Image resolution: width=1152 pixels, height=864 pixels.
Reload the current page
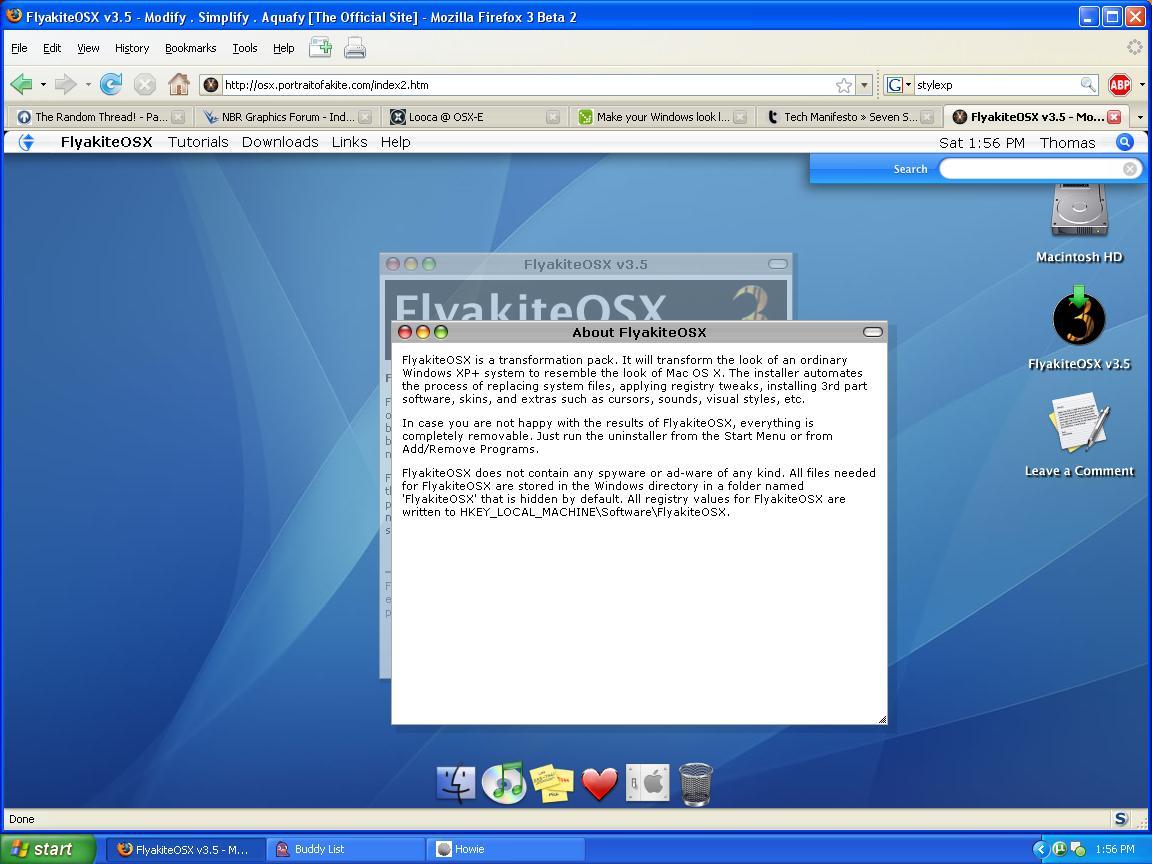(x=111, y=84)
